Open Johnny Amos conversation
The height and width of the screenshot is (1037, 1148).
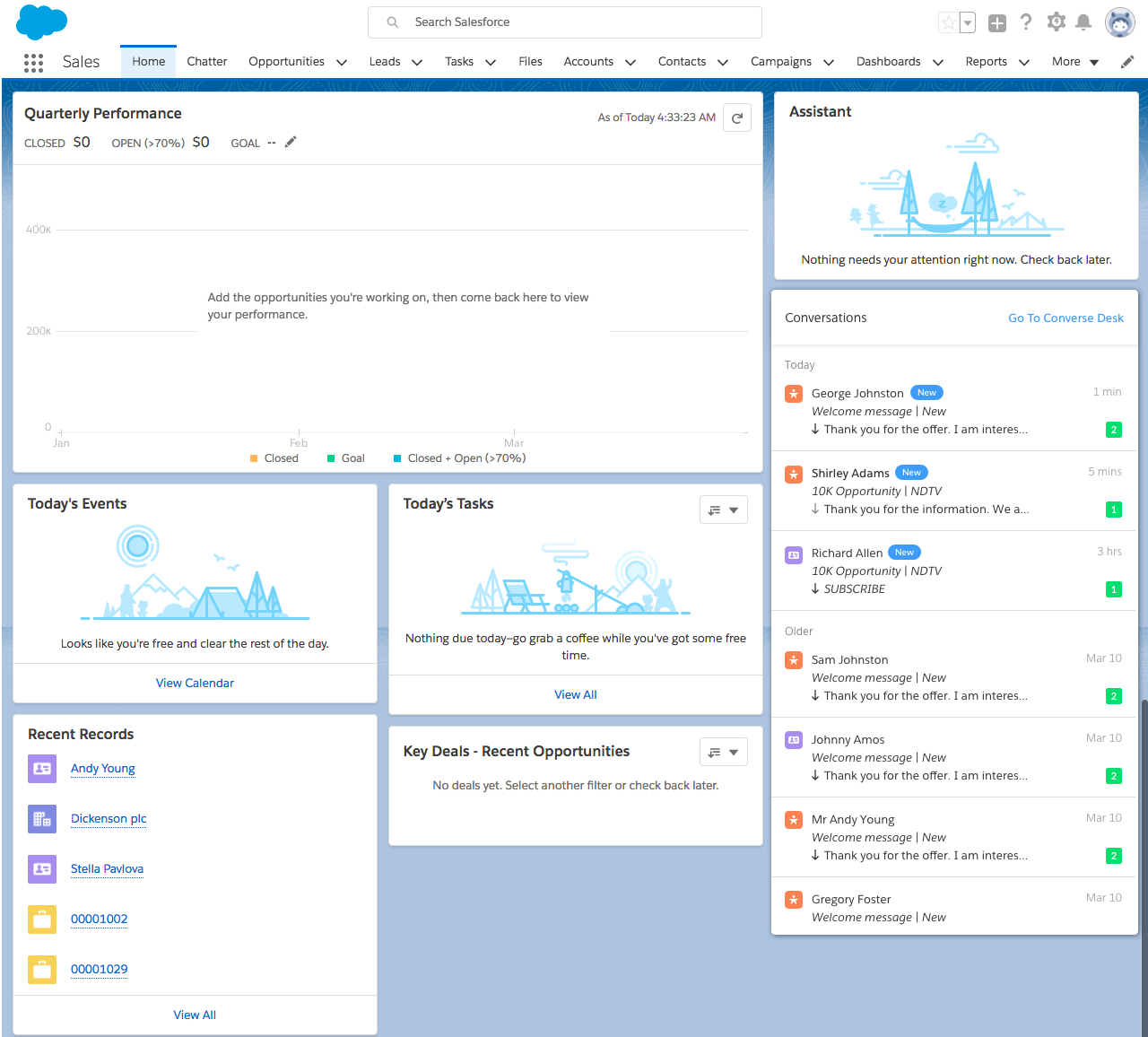pyautogui.click(x=954, y=758)
